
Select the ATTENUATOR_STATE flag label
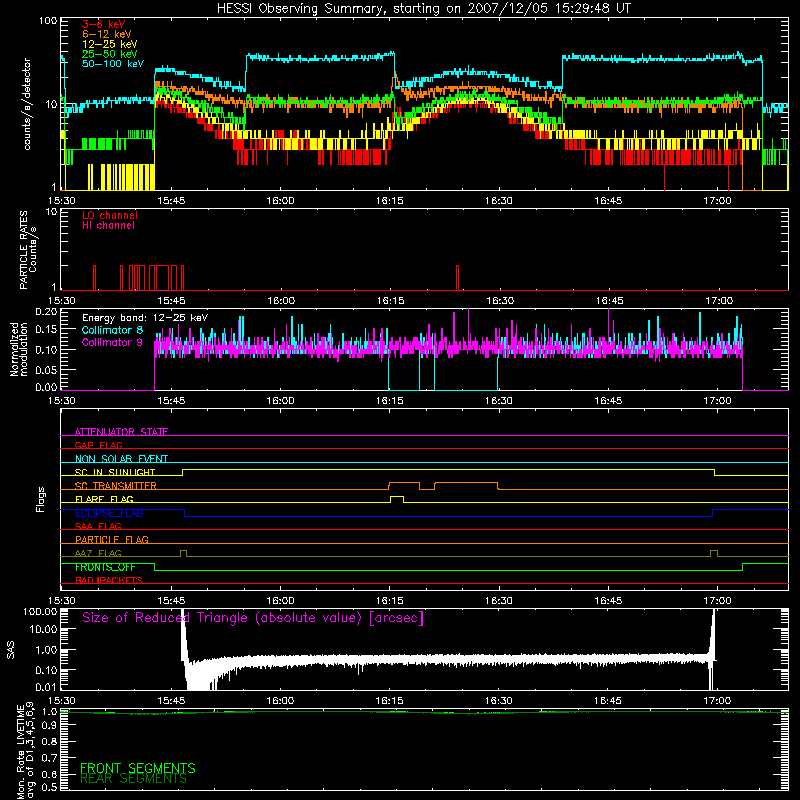point(121,432)
